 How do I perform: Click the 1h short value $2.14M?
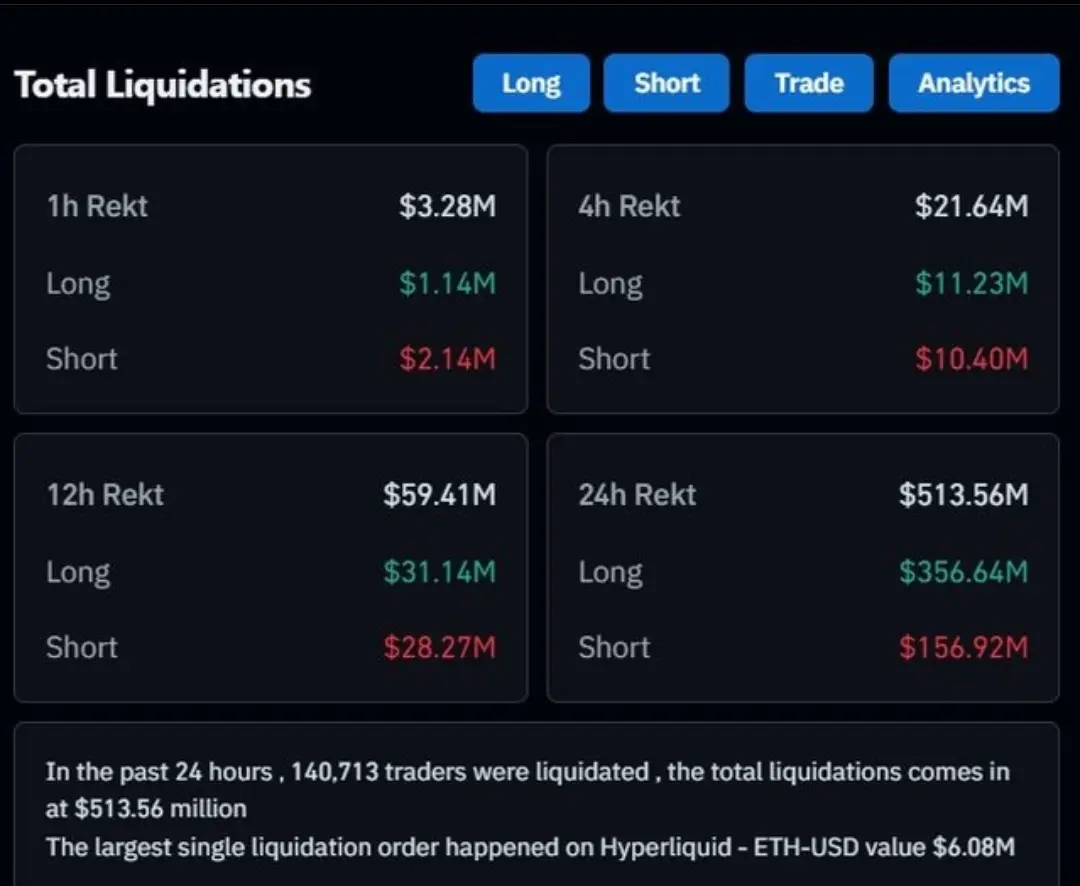coord(447,359)
